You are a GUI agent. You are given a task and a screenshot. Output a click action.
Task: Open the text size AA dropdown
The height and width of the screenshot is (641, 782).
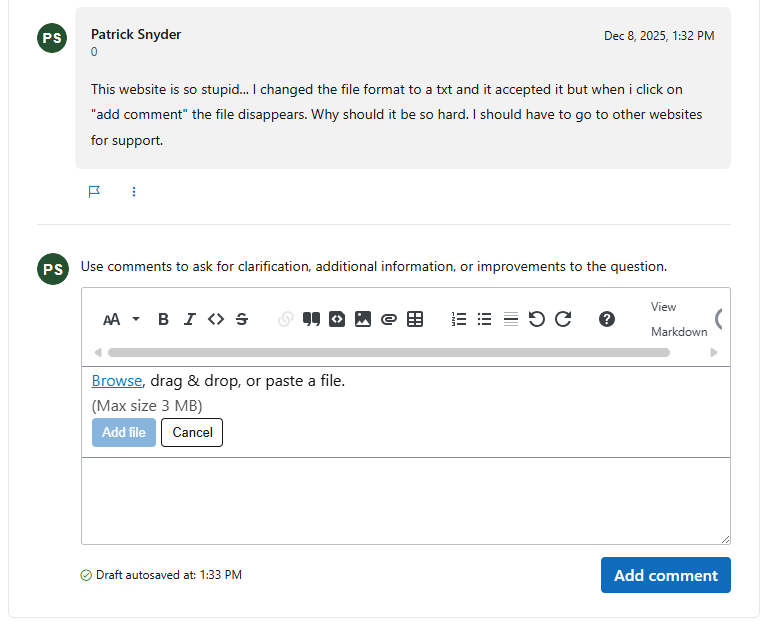coord(121,319)
